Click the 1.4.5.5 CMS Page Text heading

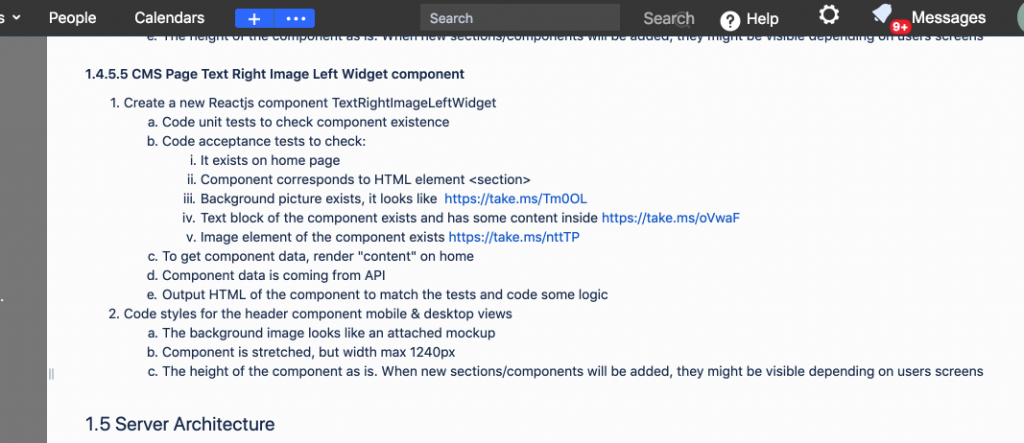274,74
